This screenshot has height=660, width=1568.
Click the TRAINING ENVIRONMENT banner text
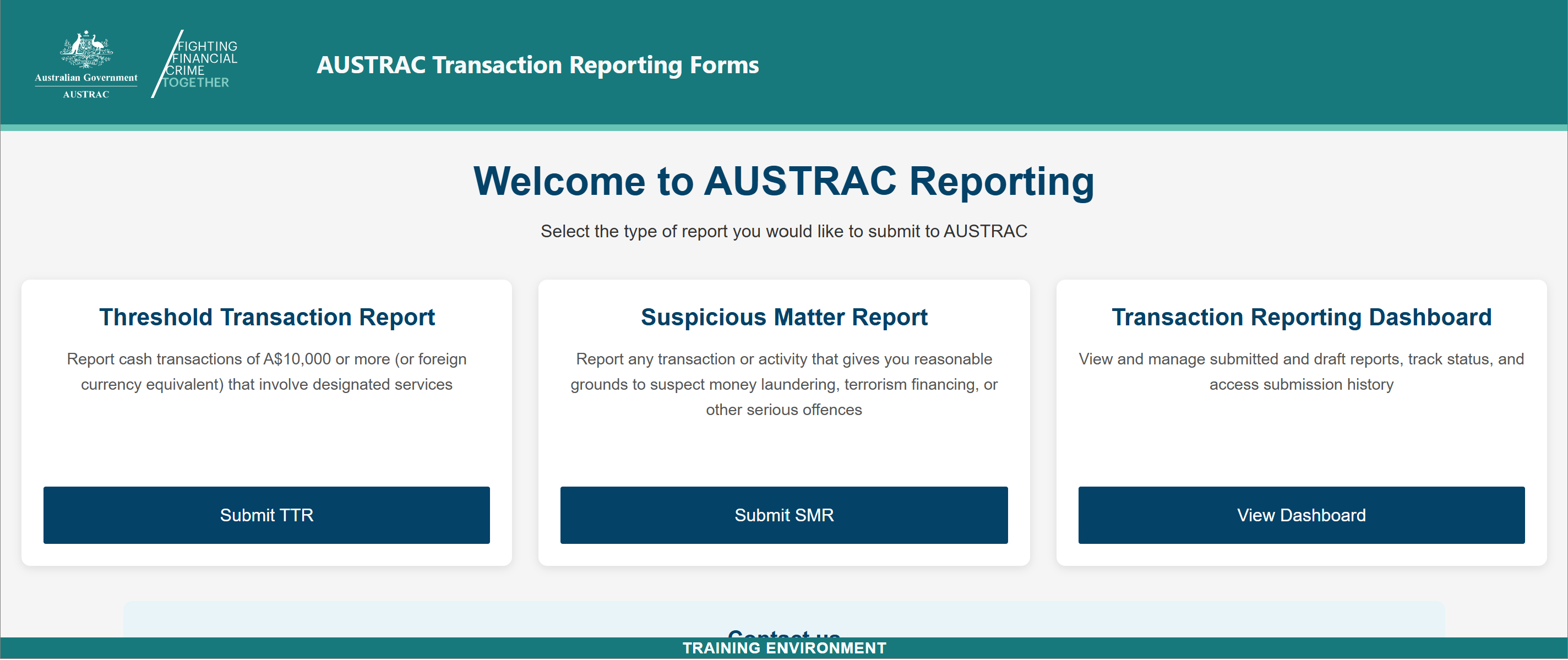[784, 649]
